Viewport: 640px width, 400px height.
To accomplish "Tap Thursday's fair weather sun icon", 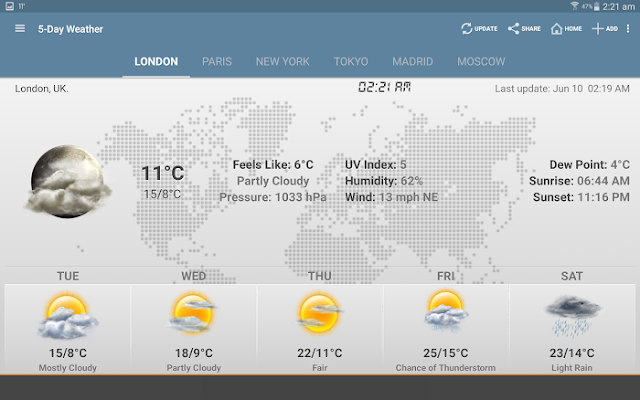I will [319, 313].
